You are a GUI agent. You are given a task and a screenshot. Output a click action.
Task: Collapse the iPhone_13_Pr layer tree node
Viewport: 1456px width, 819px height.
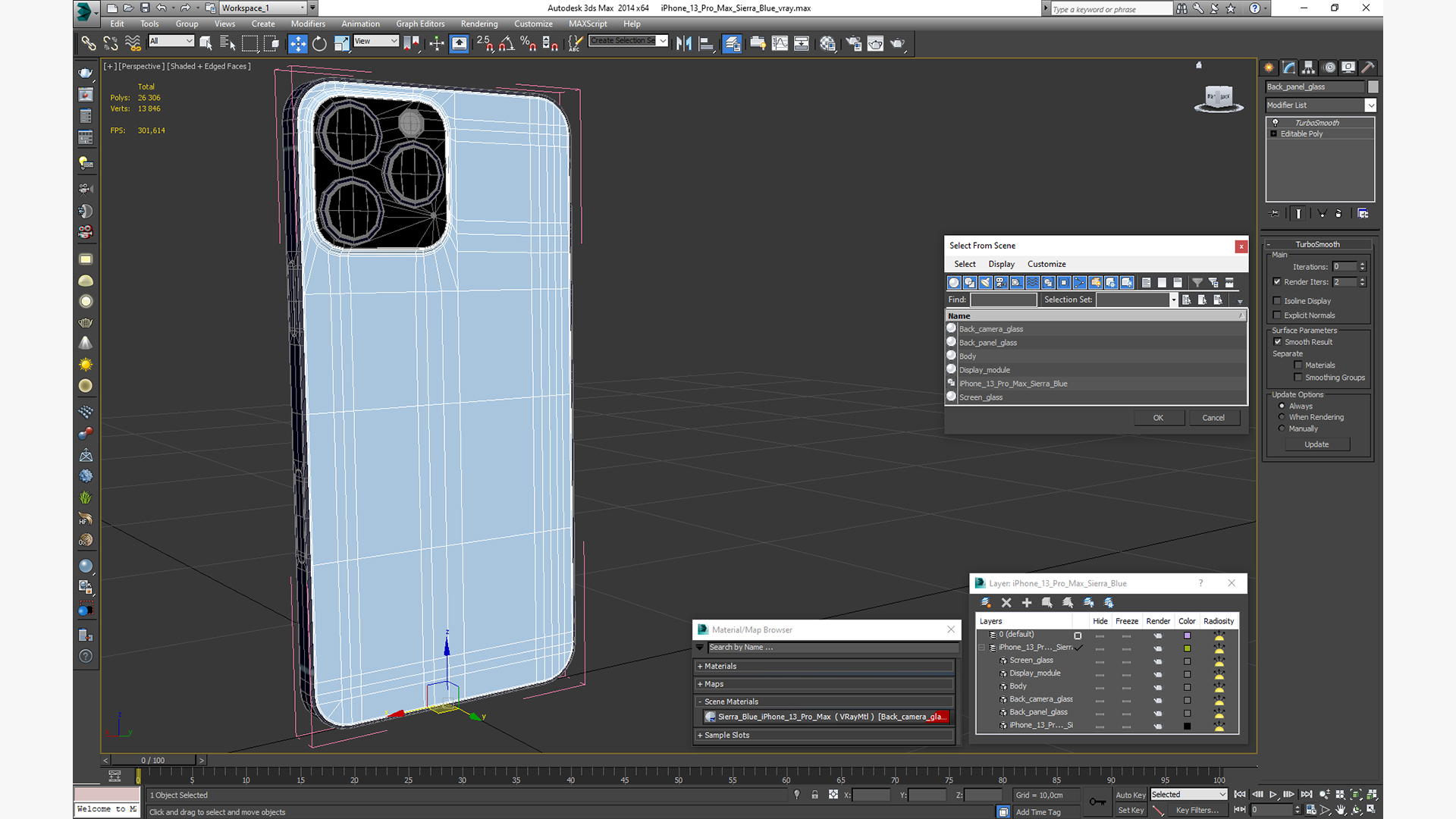point(982,648)
